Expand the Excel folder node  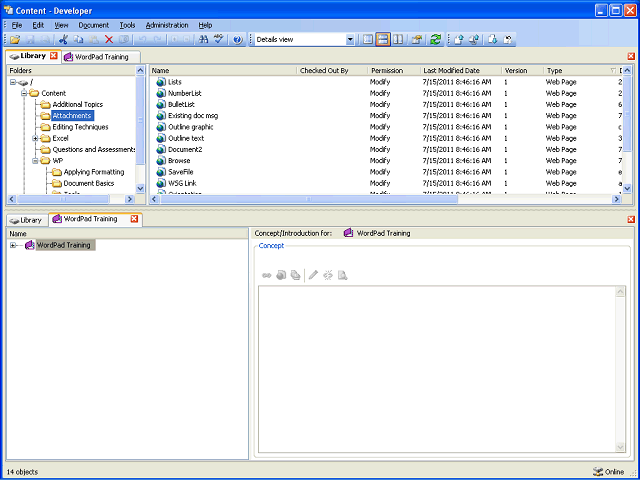point(35,138)
